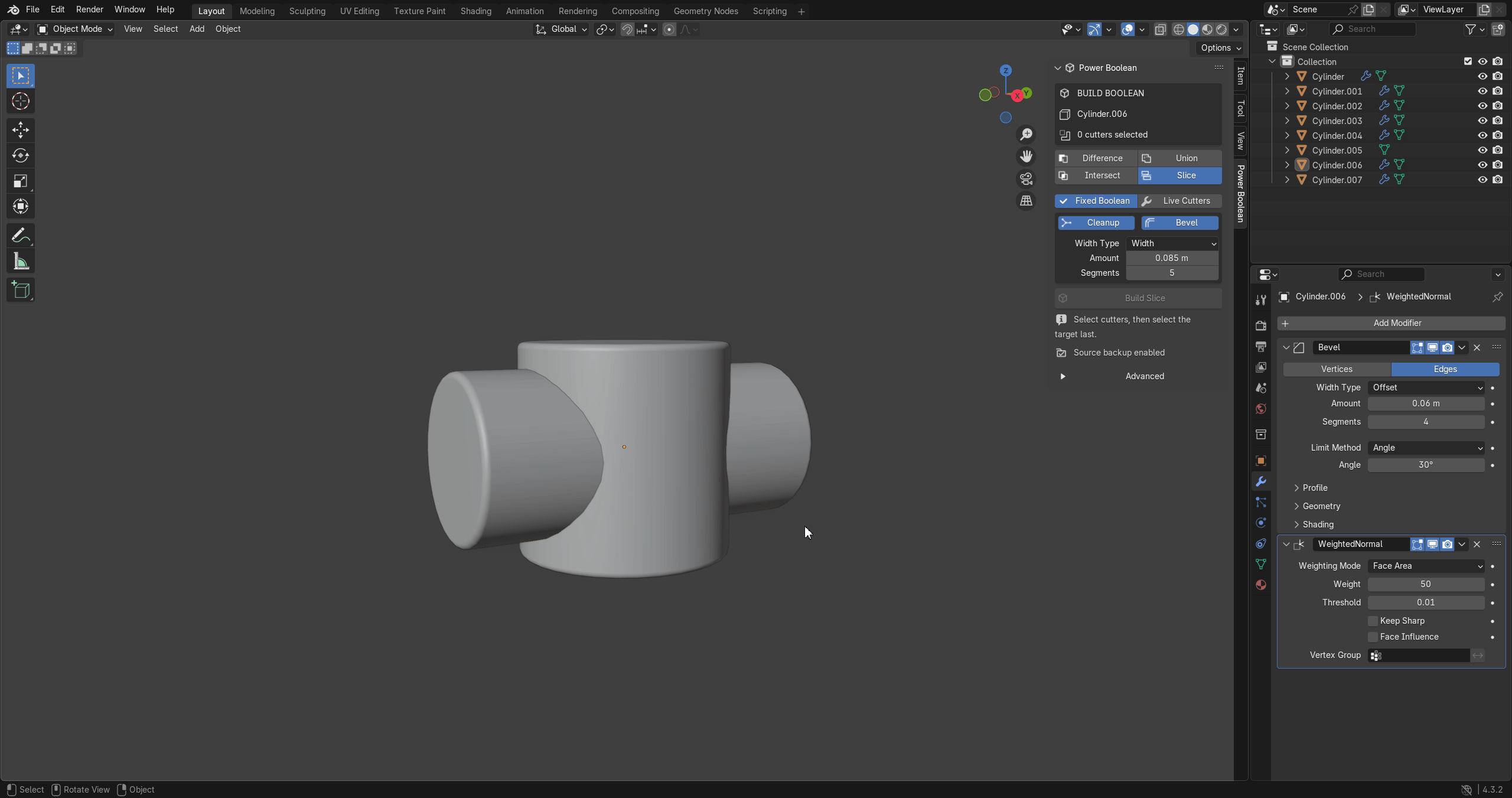The width and height of the screenshot is (1512, 798).
Task: Click the viewport zoom magnifier icon
Action: (1027, 135)
